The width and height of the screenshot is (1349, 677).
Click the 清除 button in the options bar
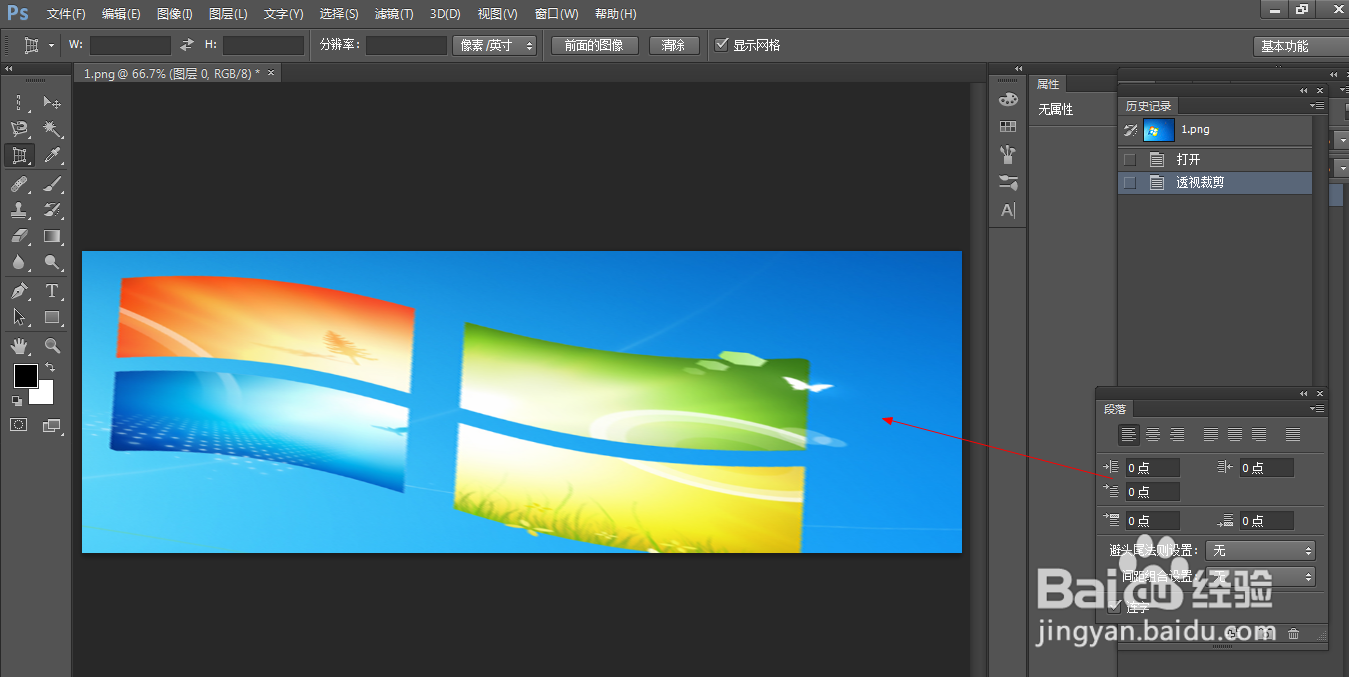(x=674, y=45)
